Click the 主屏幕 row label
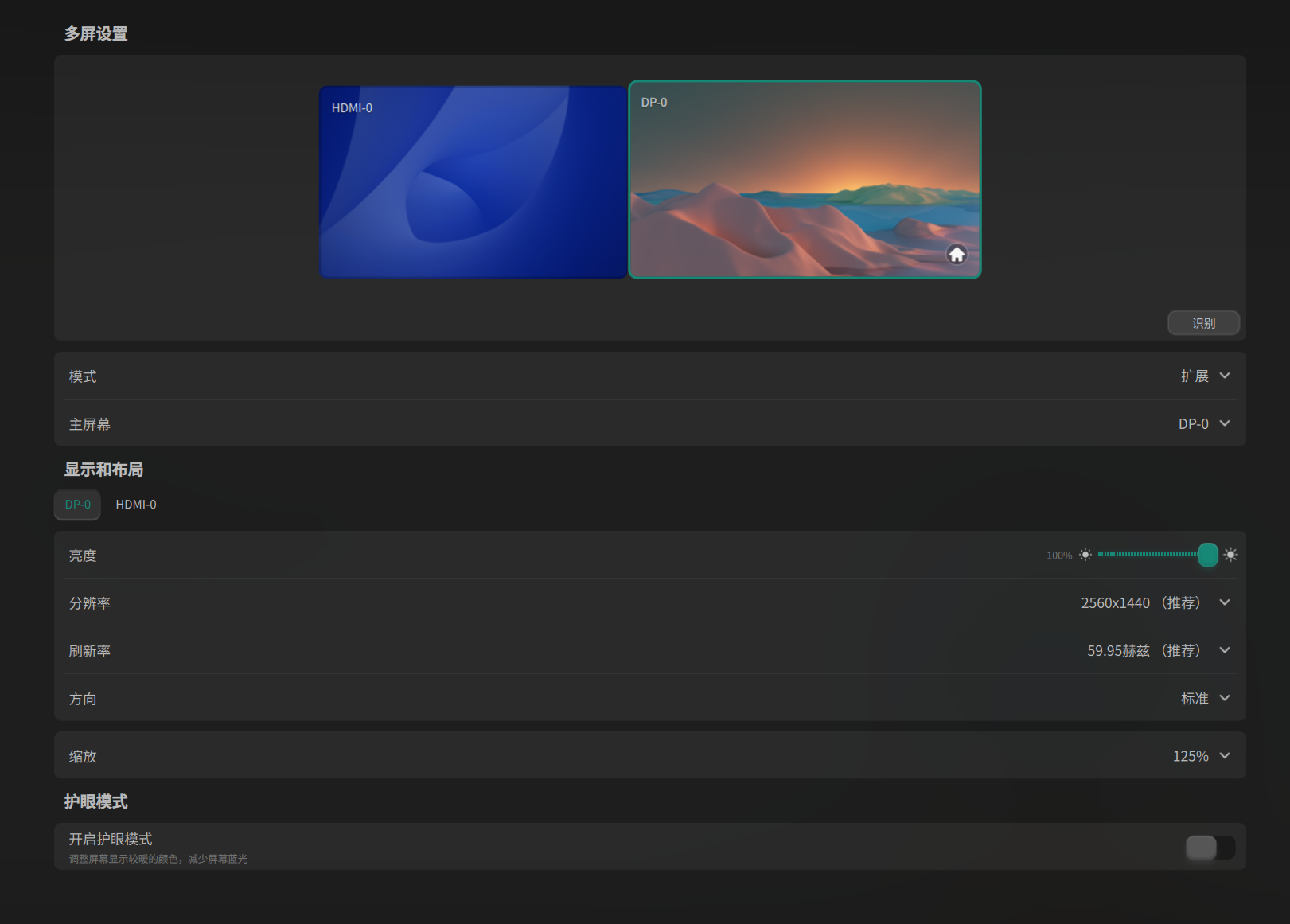1290x924 pixels. (90, 424)
